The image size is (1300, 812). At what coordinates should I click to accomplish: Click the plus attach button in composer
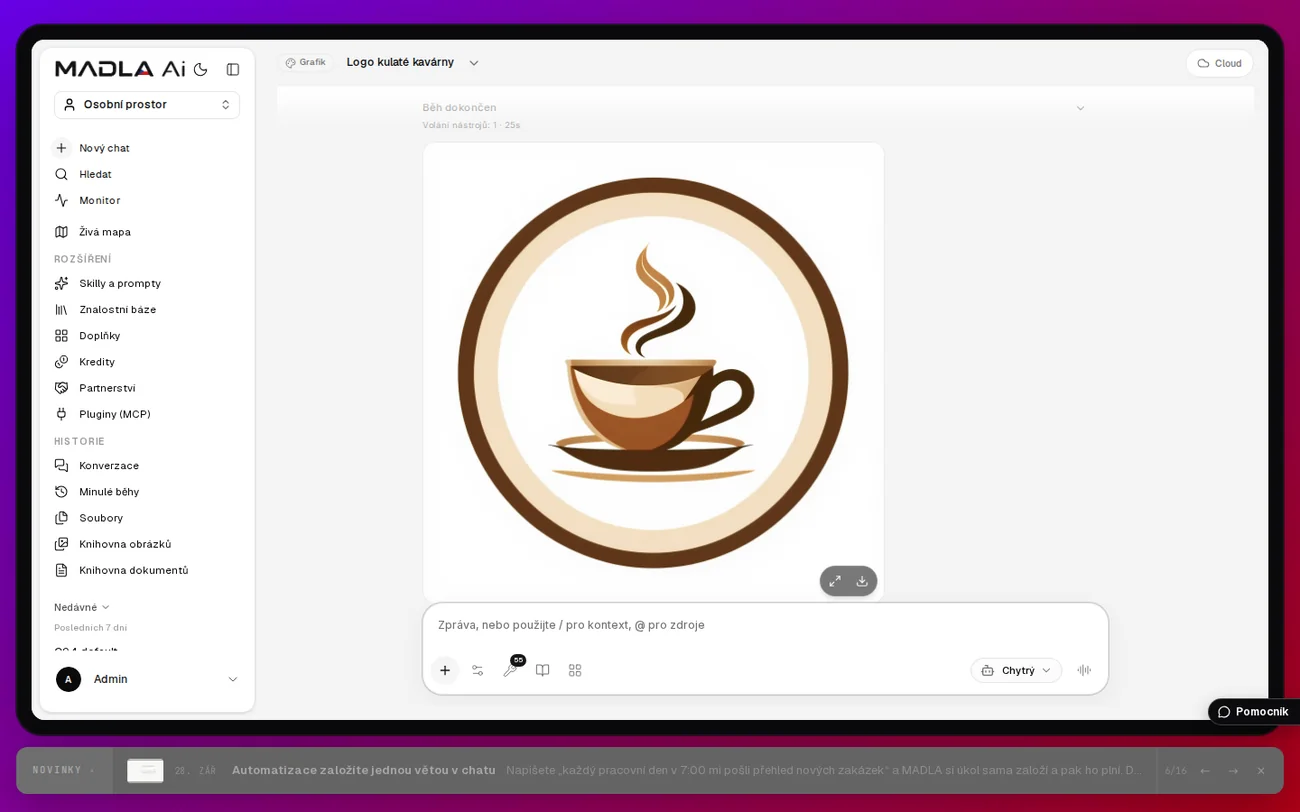pyautogui.click(x=445, y=670)
